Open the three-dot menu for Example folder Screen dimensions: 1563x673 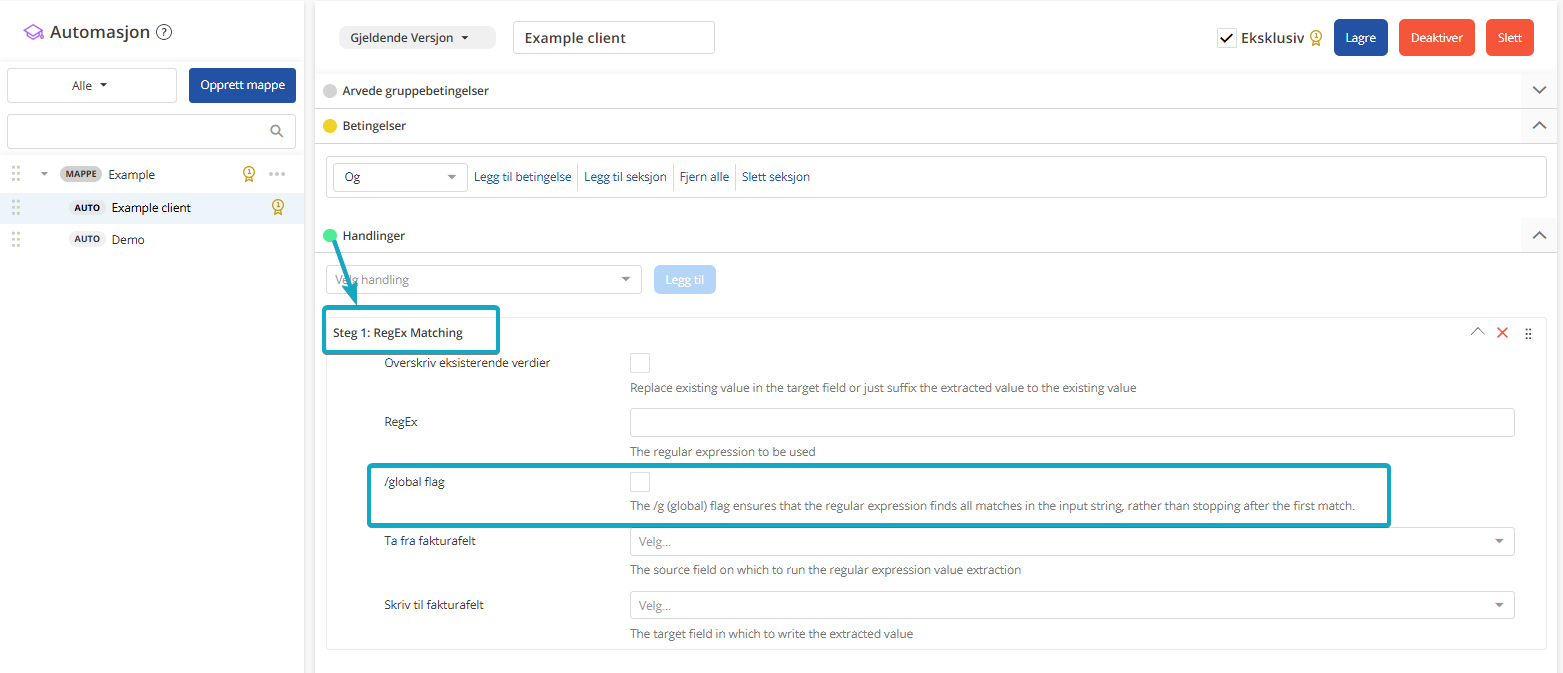277,174
